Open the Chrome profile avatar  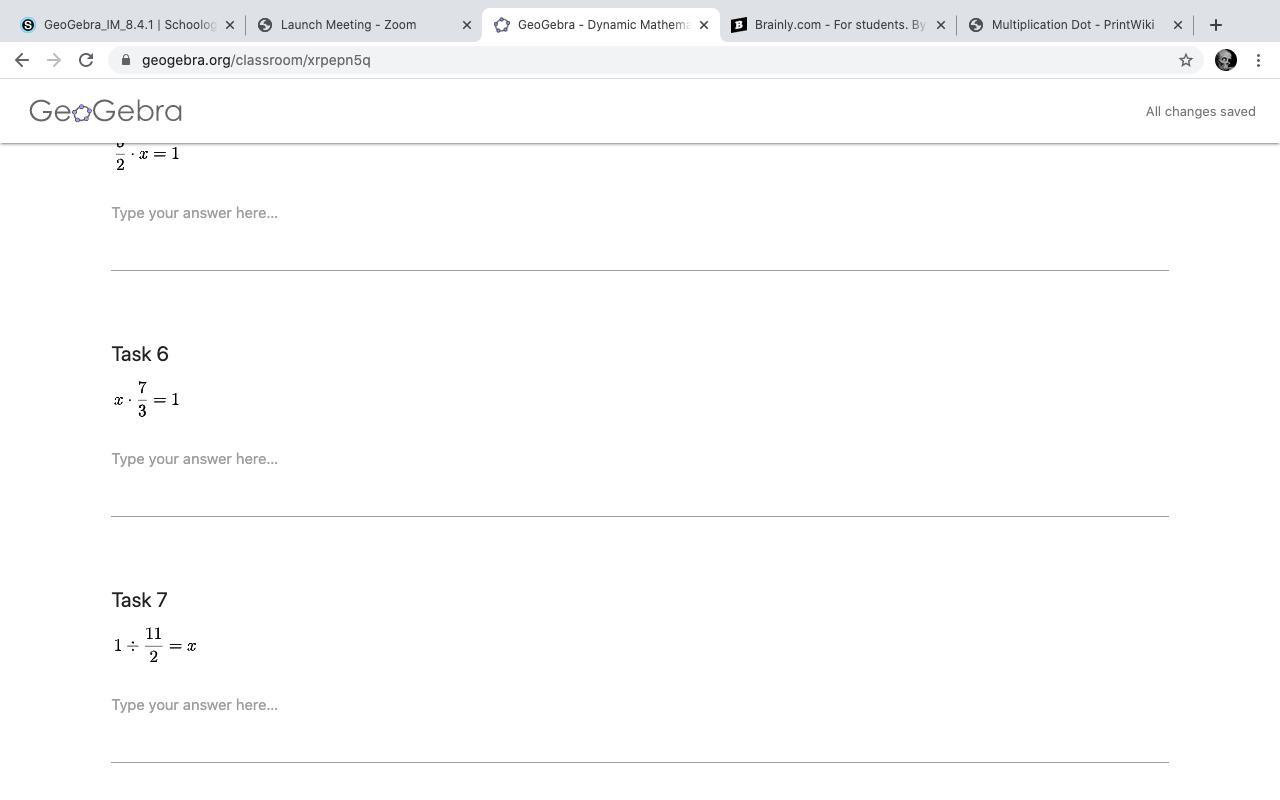point(1226,60)
